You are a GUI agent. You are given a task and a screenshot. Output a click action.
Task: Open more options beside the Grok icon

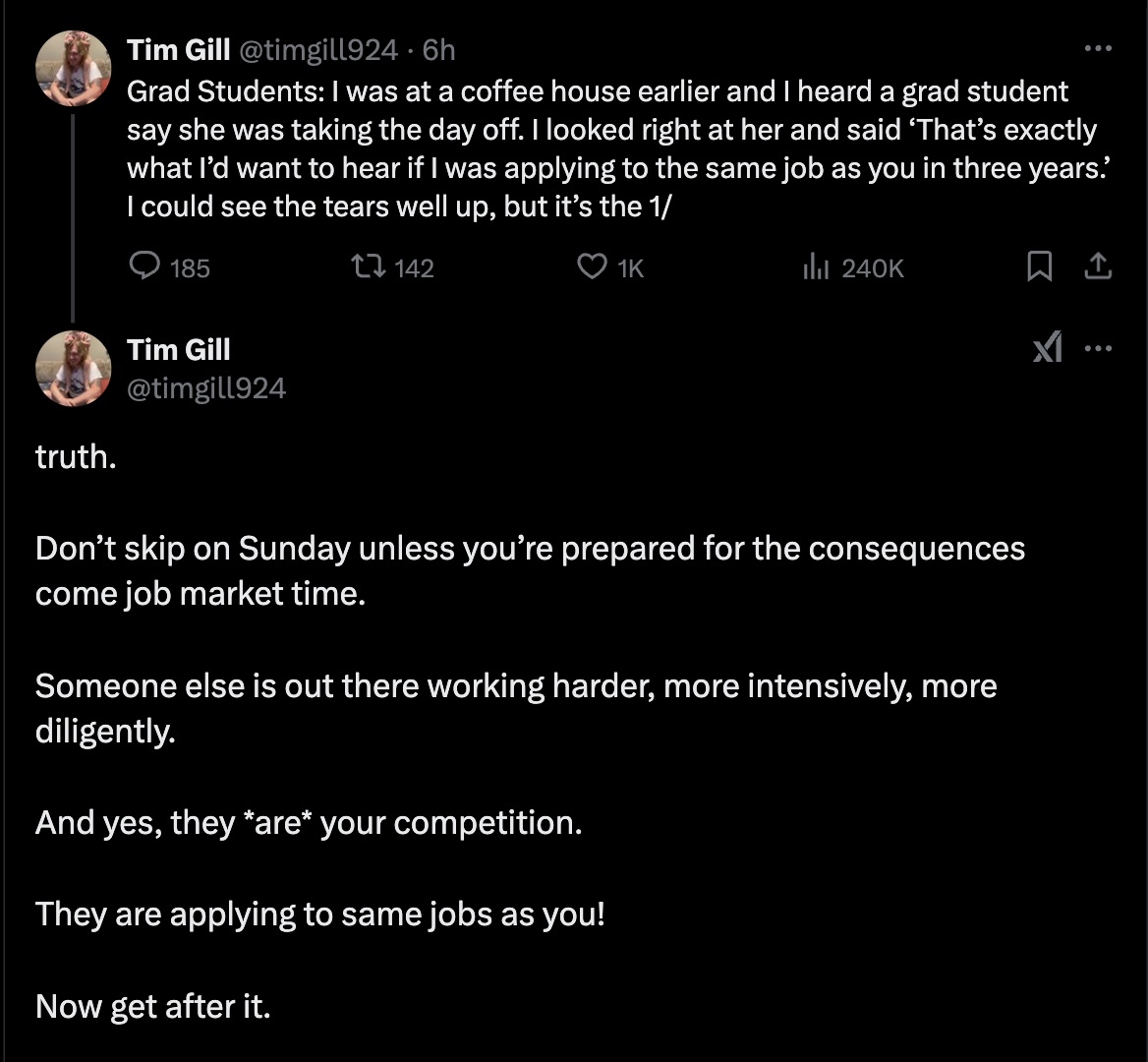[x=1097, y=348]
